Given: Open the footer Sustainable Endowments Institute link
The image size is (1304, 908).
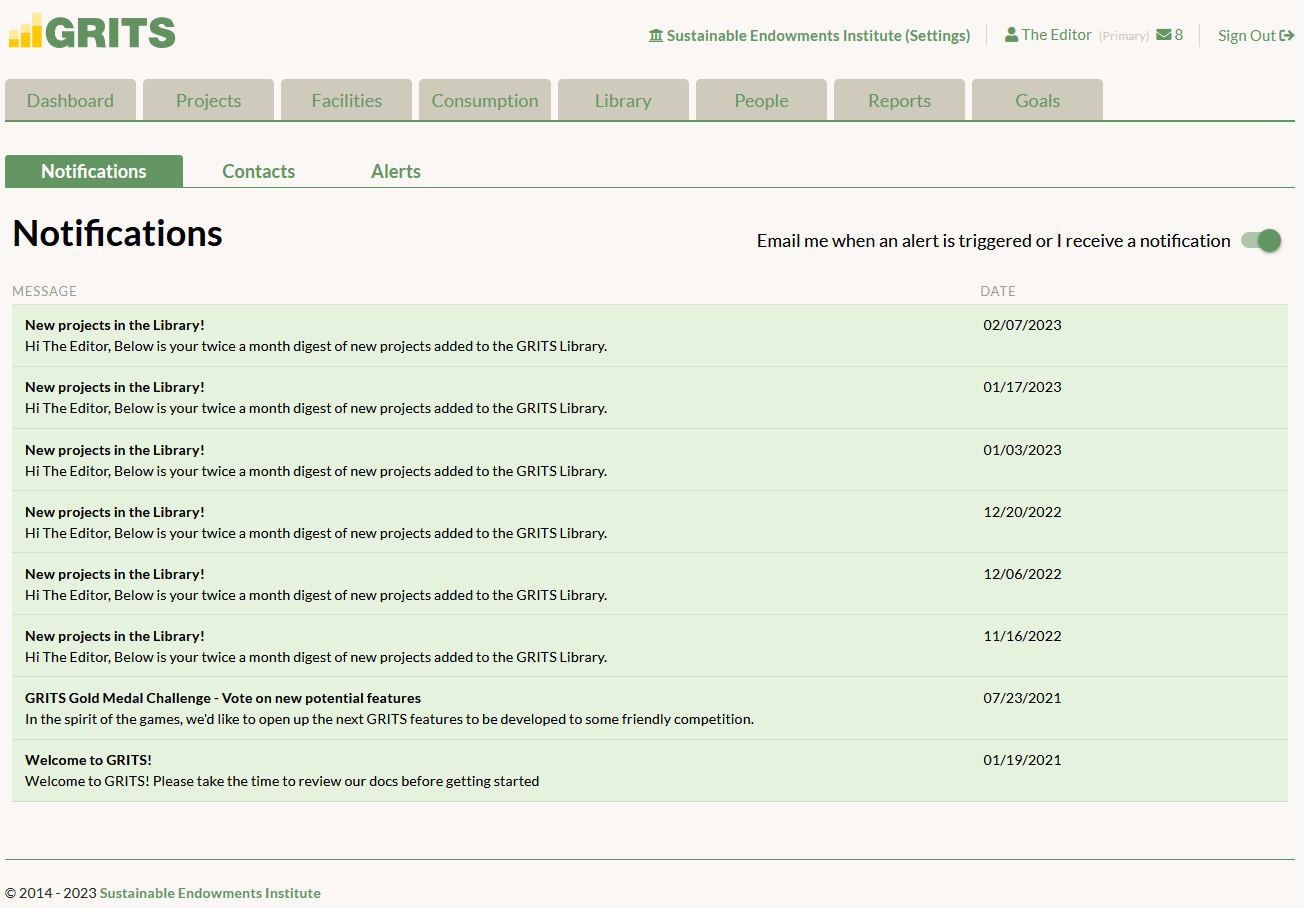Looking at the screenshot, I should tap(210, 893).
